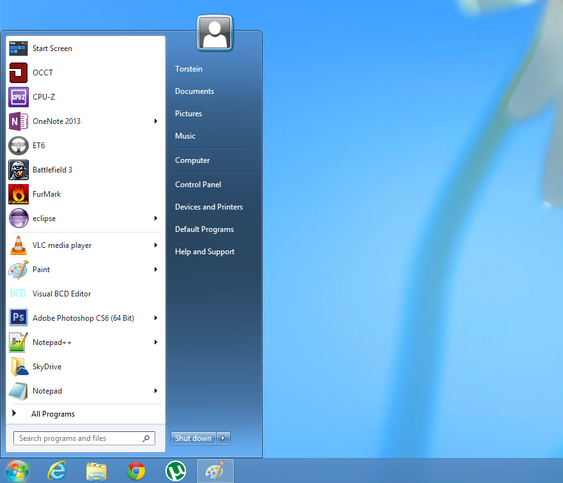Image resolution: width=563 pixels, height=483 pixels.
Task: Expand Paint jump list arrow
Action: click(155, 269)
